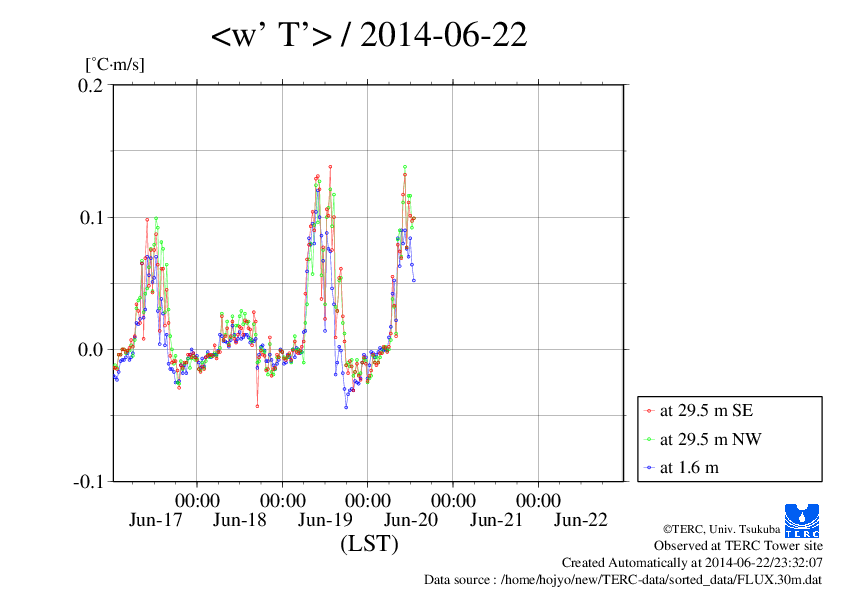Click the 'Jun-21' date label
The height and width of the screenshot is (595, 842).
click(496, 520)
